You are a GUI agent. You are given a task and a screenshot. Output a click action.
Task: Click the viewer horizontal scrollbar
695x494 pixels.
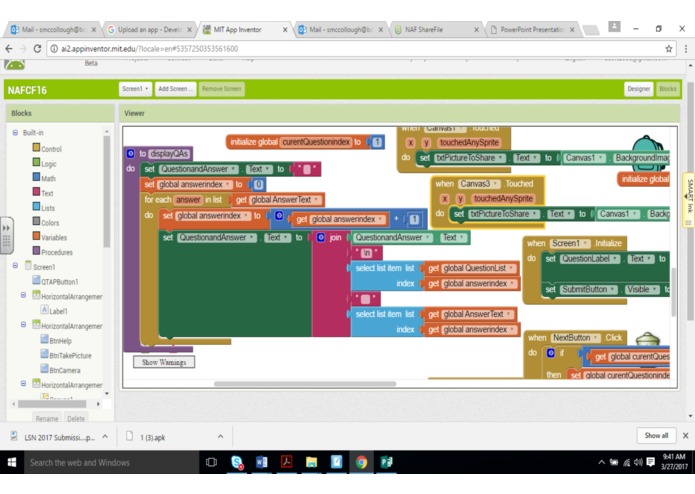(305, 384)
